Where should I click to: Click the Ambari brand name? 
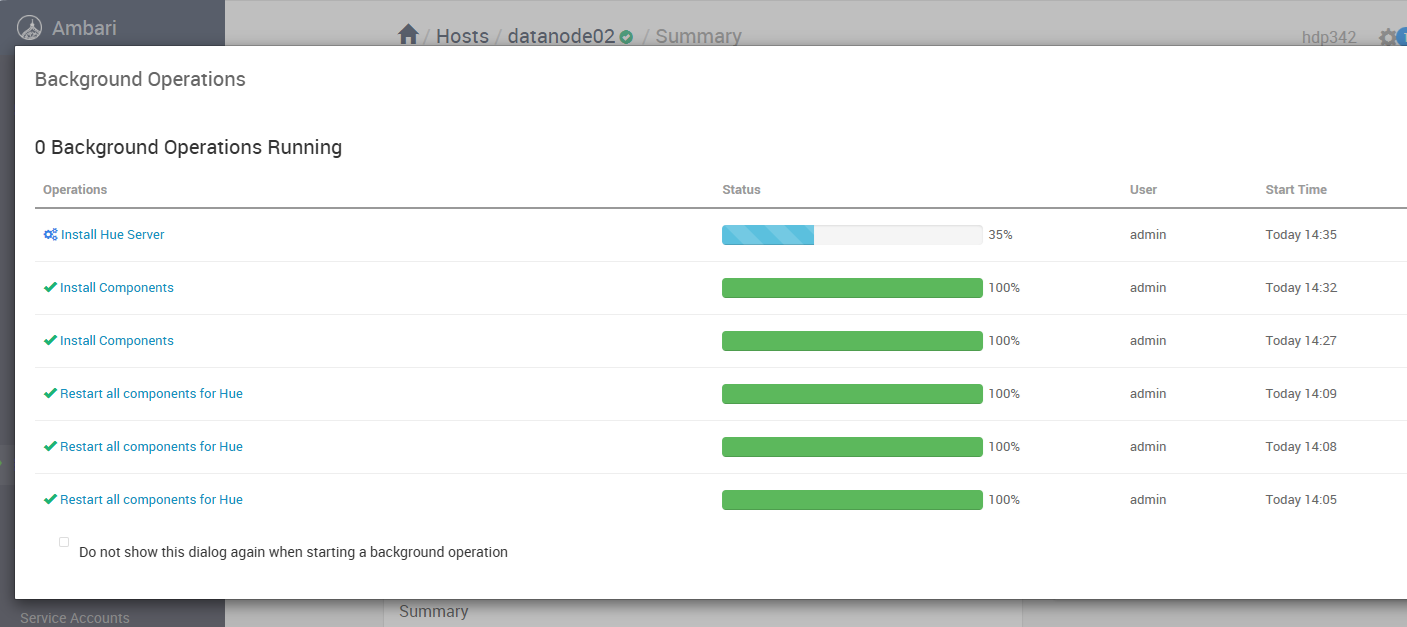pyautogui.click(x=84, y=28)
